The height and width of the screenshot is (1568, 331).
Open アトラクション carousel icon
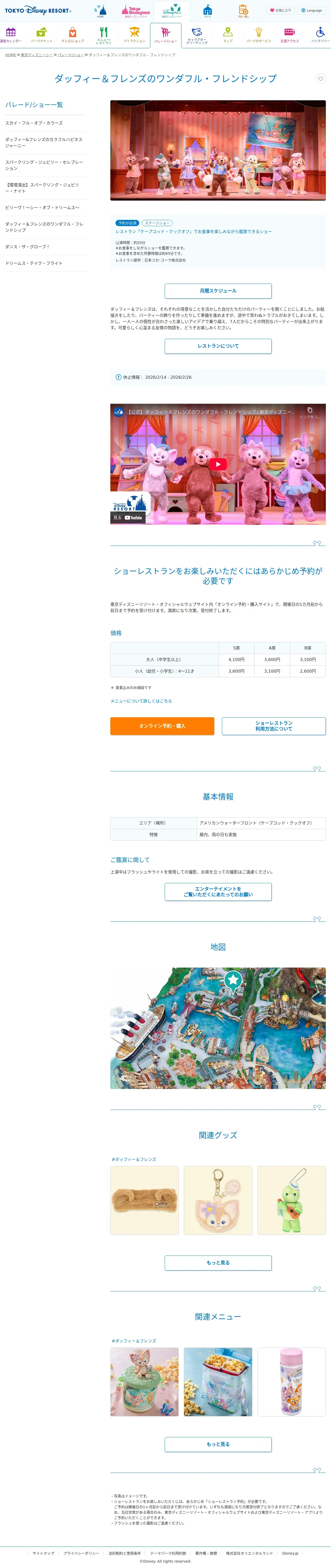pos(135,35)
